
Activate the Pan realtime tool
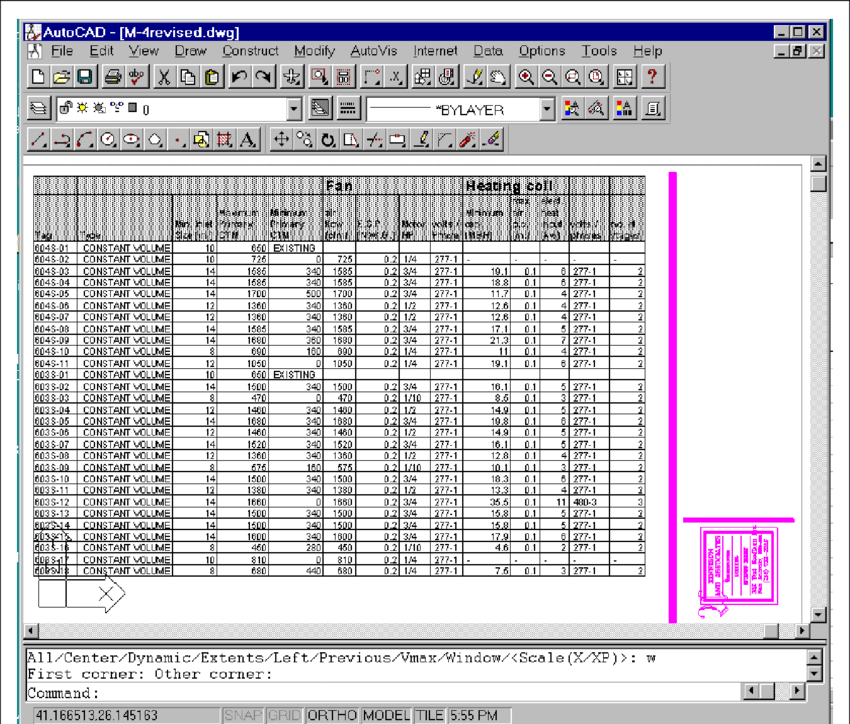[x=497, y=77]
